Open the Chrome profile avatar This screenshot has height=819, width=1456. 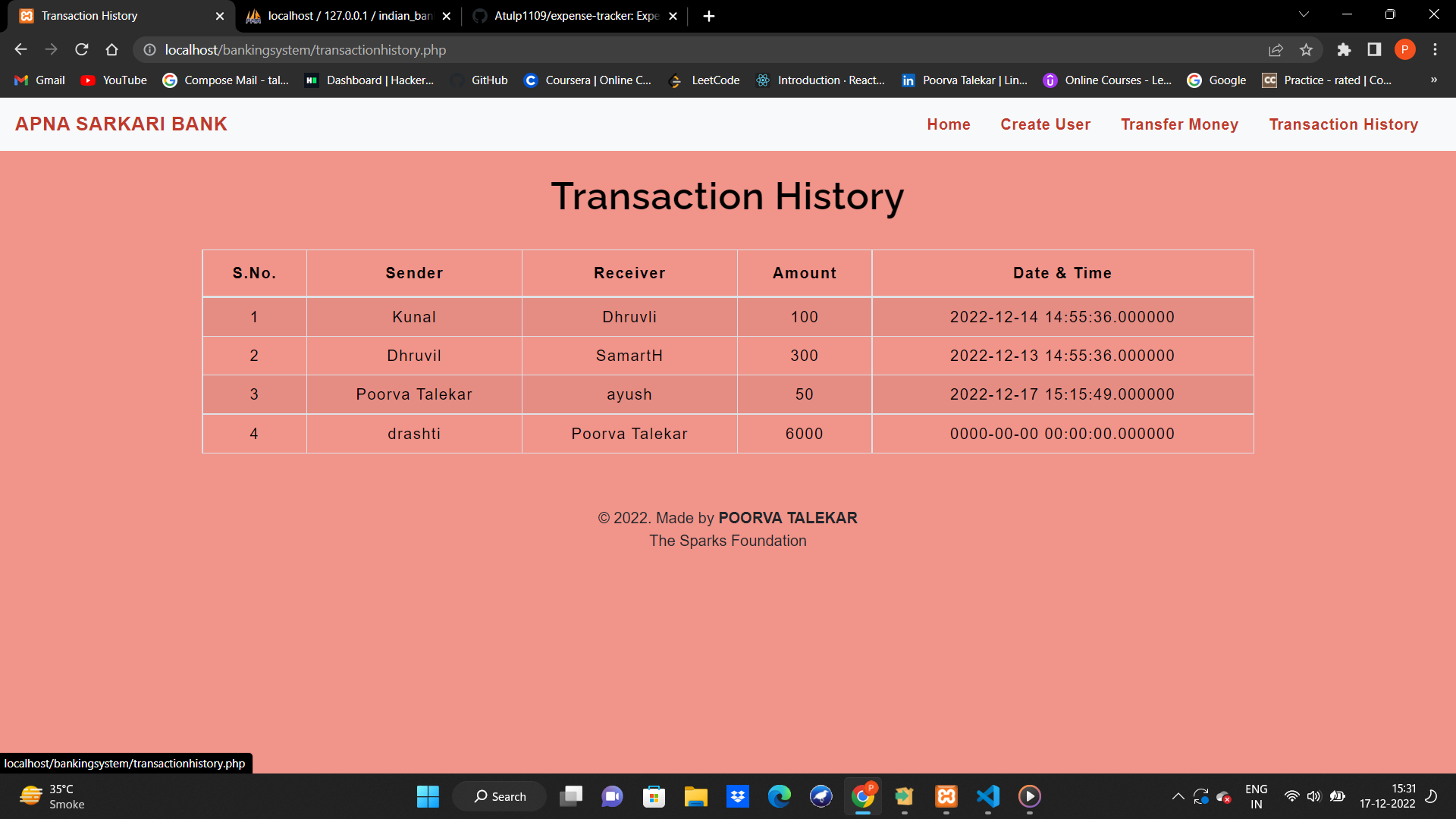click(1405, 50)
